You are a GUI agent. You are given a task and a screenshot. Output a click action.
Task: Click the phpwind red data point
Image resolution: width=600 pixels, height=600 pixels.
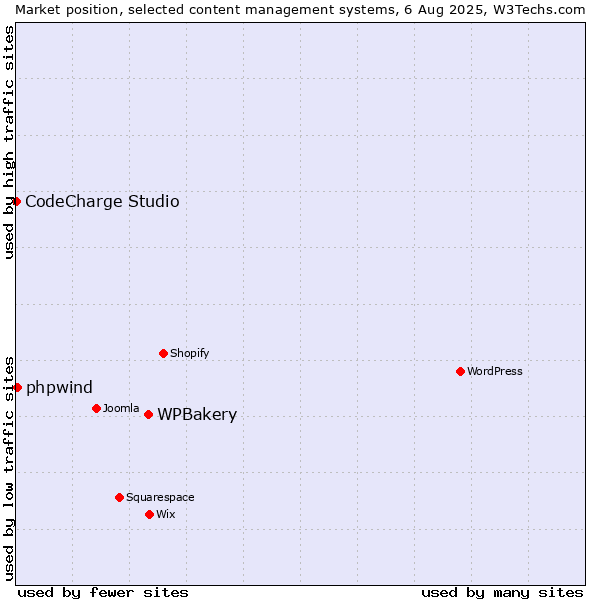tap(17, 388)
